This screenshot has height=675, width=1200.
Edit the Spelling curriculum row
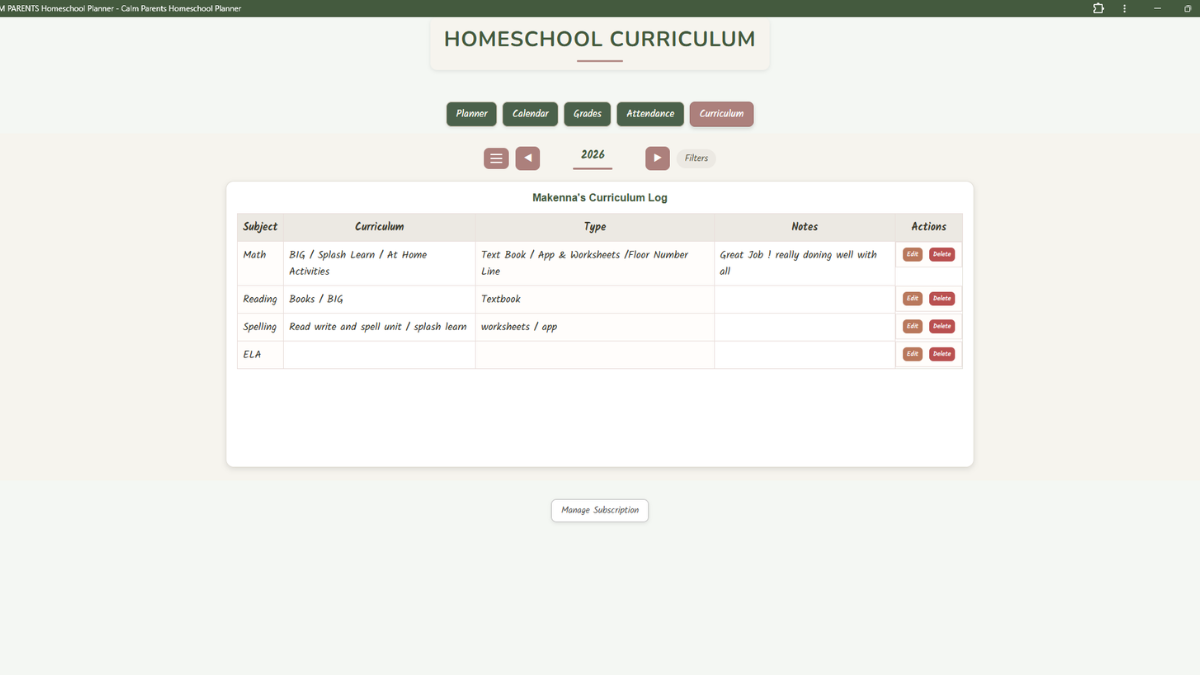(x=912, y=326)
